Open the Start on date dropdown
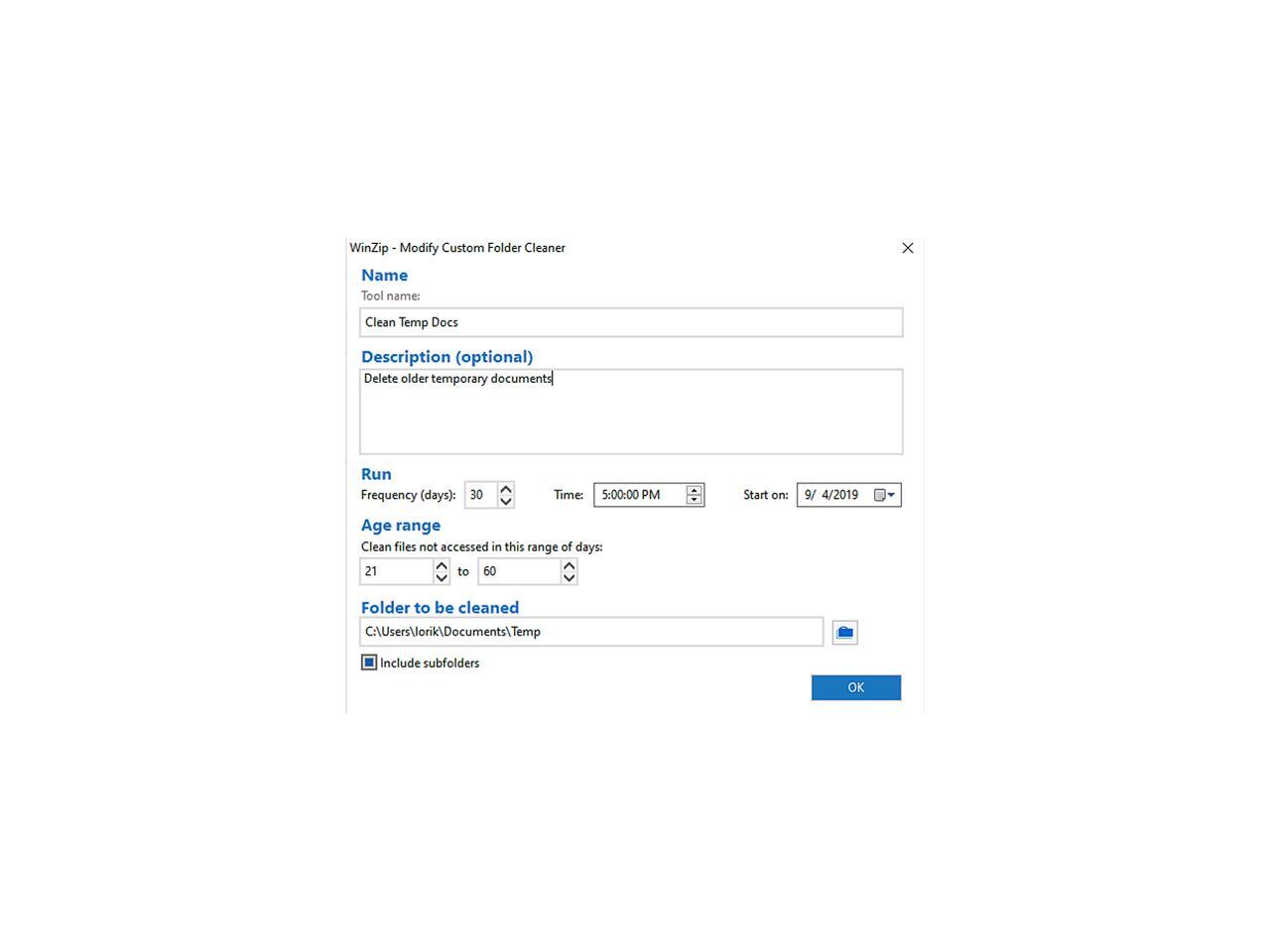1270x952 pixels. coord(889,494)
